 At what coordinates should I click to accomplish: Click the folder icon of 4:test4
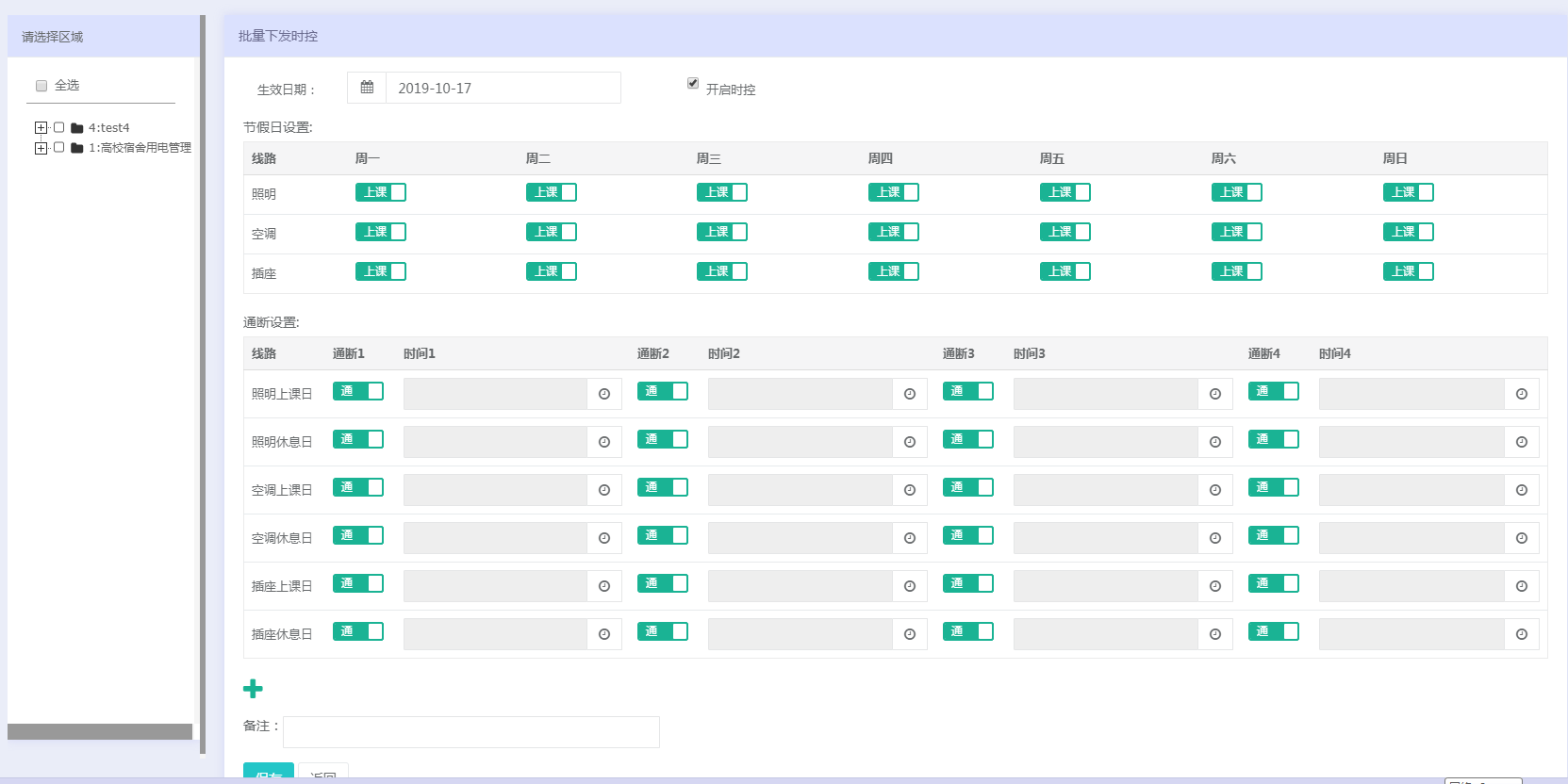[77, 128]
